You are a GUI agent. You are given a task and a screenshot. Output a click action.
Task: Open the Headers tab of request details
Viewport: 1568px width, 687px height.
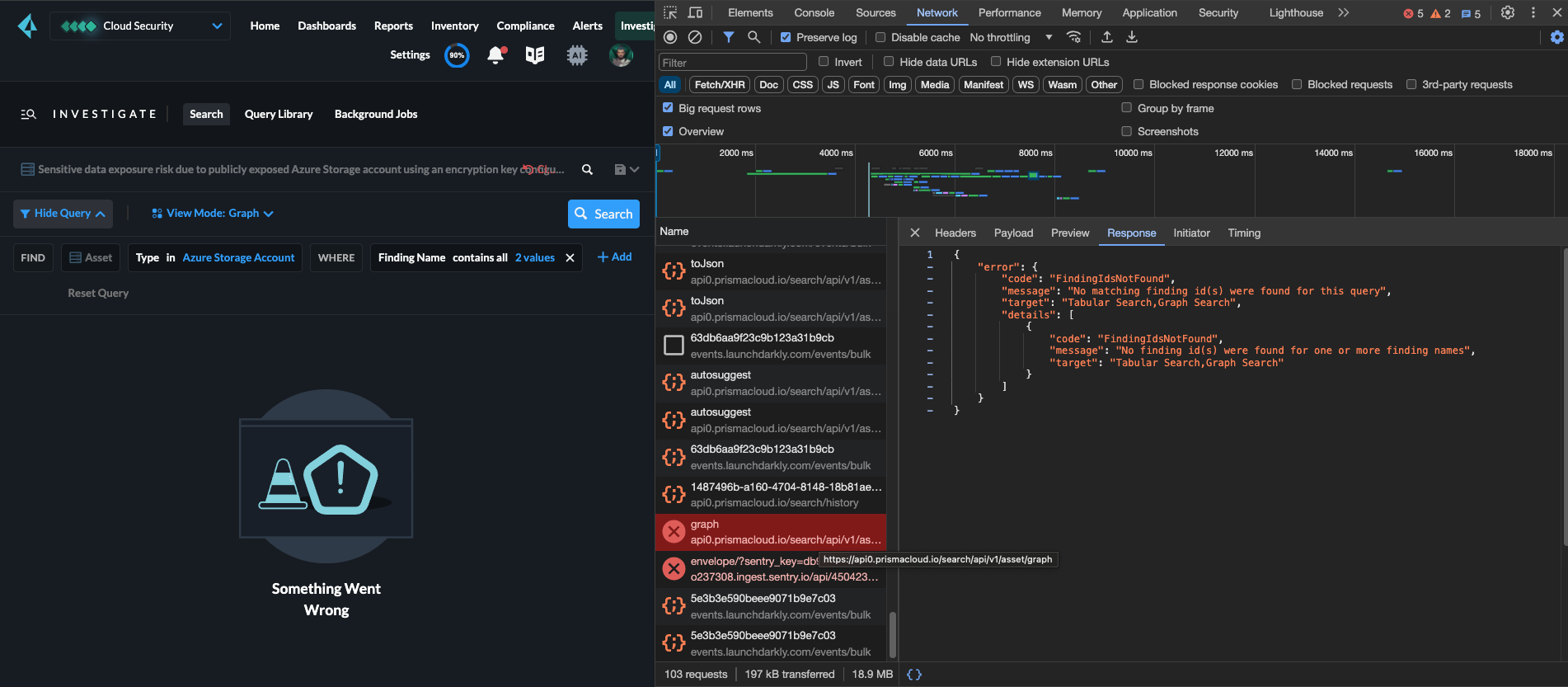coord(955,233)
